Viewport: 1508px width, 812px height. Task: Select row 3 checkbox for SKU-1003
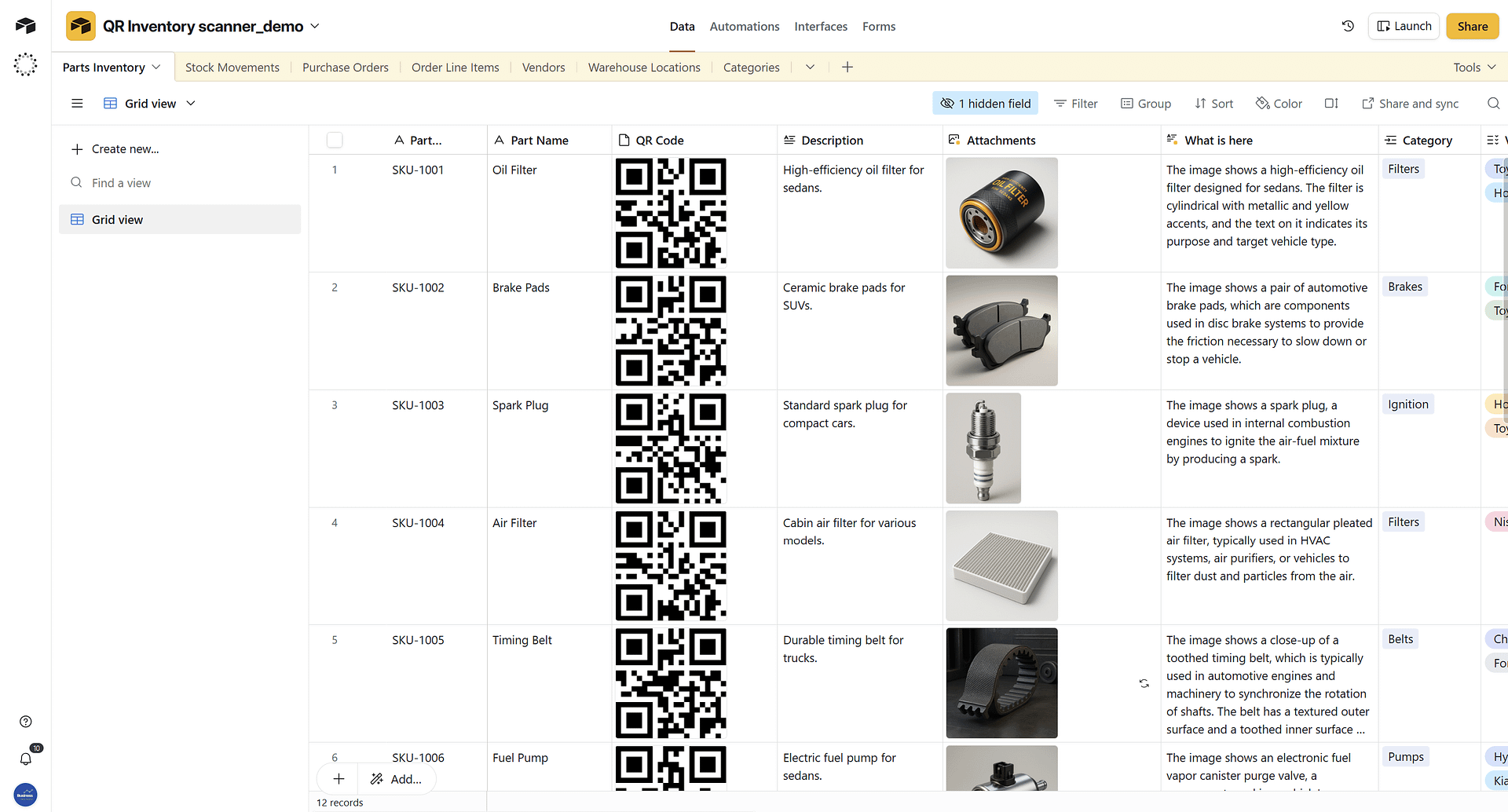tap(335, 405)
